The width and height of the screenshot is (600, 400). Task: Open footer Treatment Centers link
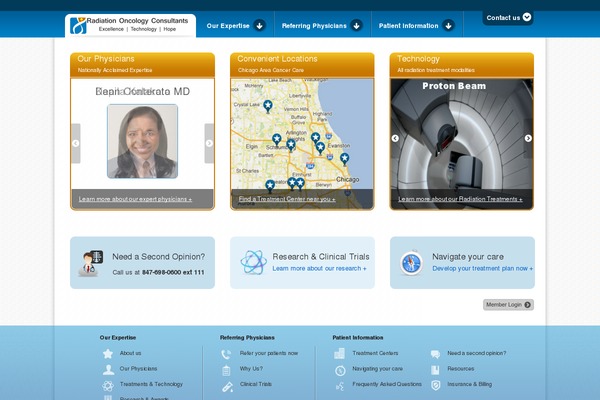pyautogui.click(x=375, y=353)
